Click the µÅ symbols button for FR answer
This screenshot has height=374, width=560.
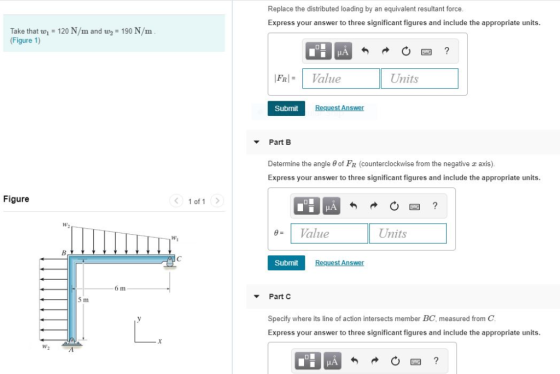coord(343,51)
